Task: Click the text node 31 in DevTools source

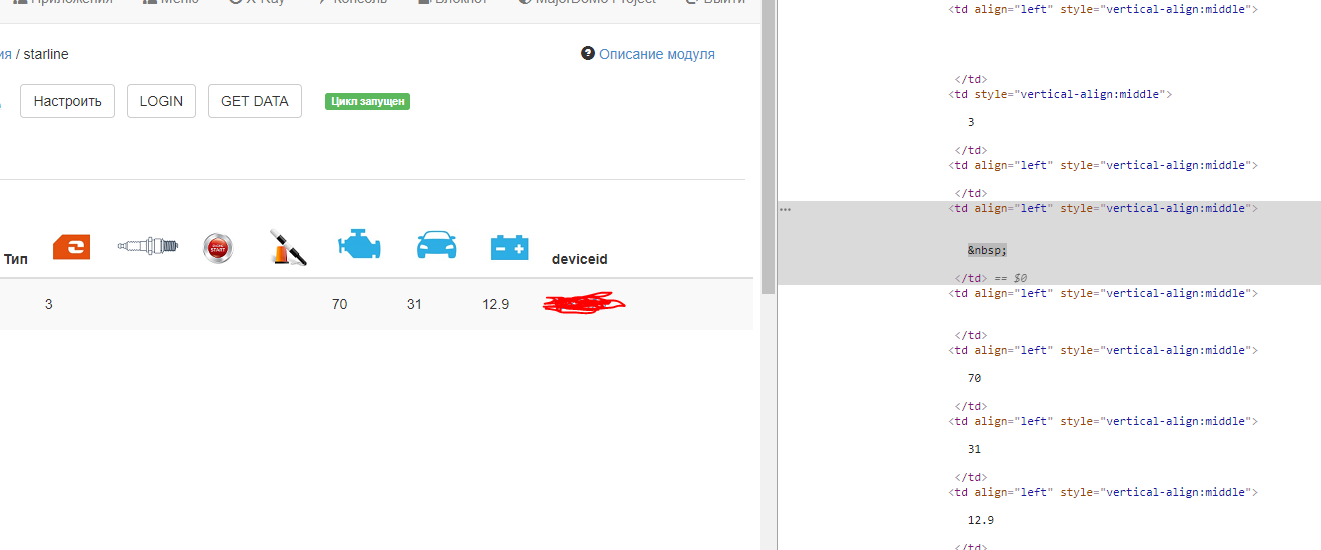Action: [x=975, y=449]
